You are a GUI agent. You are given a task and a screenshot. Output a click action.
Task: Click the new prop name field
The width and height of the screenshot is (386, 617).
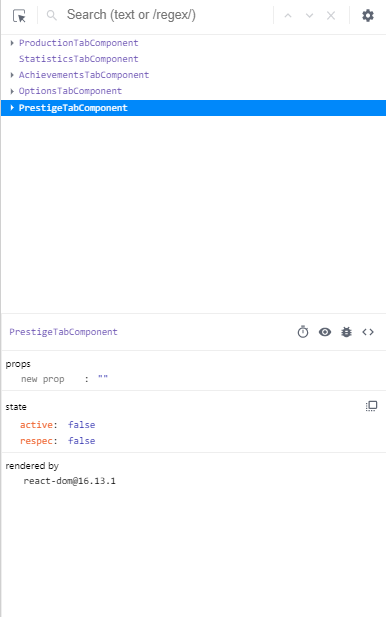pyautogui.click(x=42, y=379)
